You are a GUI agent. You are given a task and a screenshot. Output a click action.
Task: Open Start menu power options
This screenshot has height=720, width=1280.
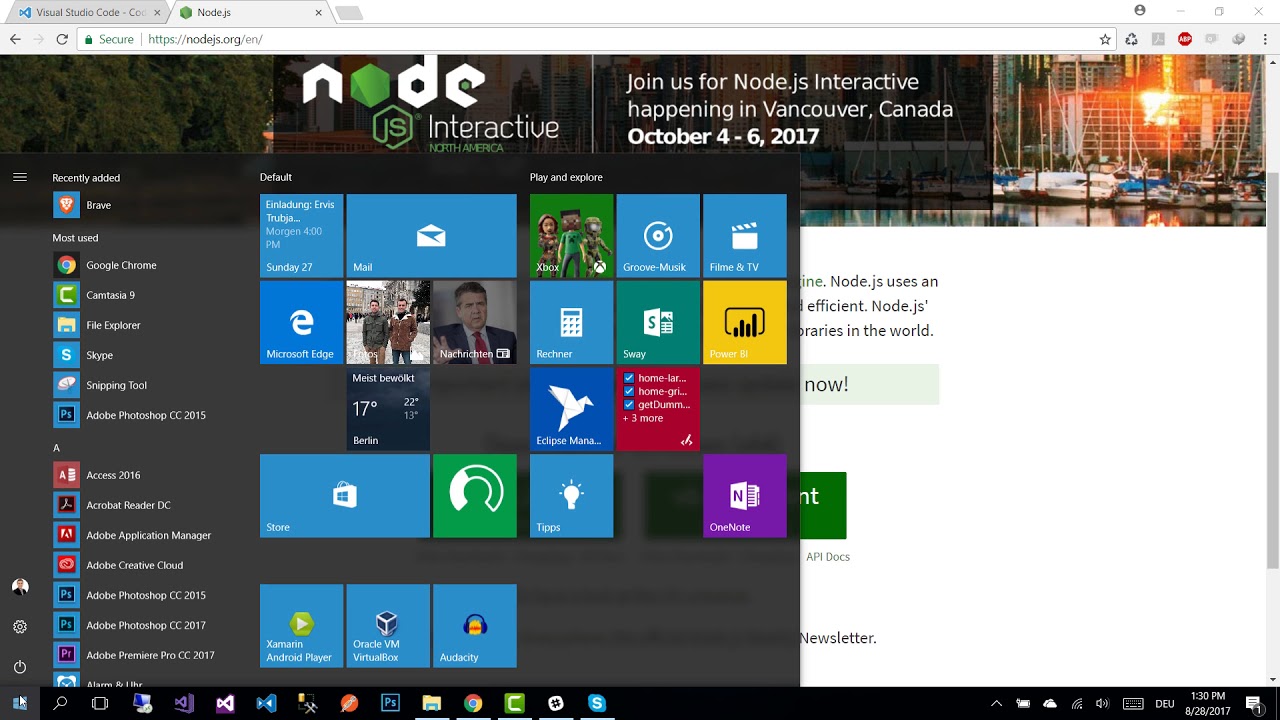[20, 667]
